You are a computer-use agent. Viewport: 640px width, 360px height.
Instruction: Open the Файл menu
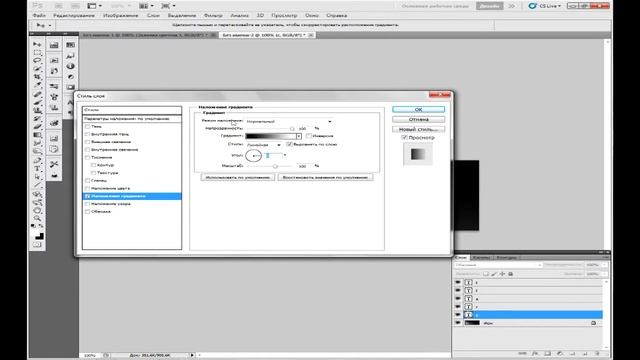39,16
